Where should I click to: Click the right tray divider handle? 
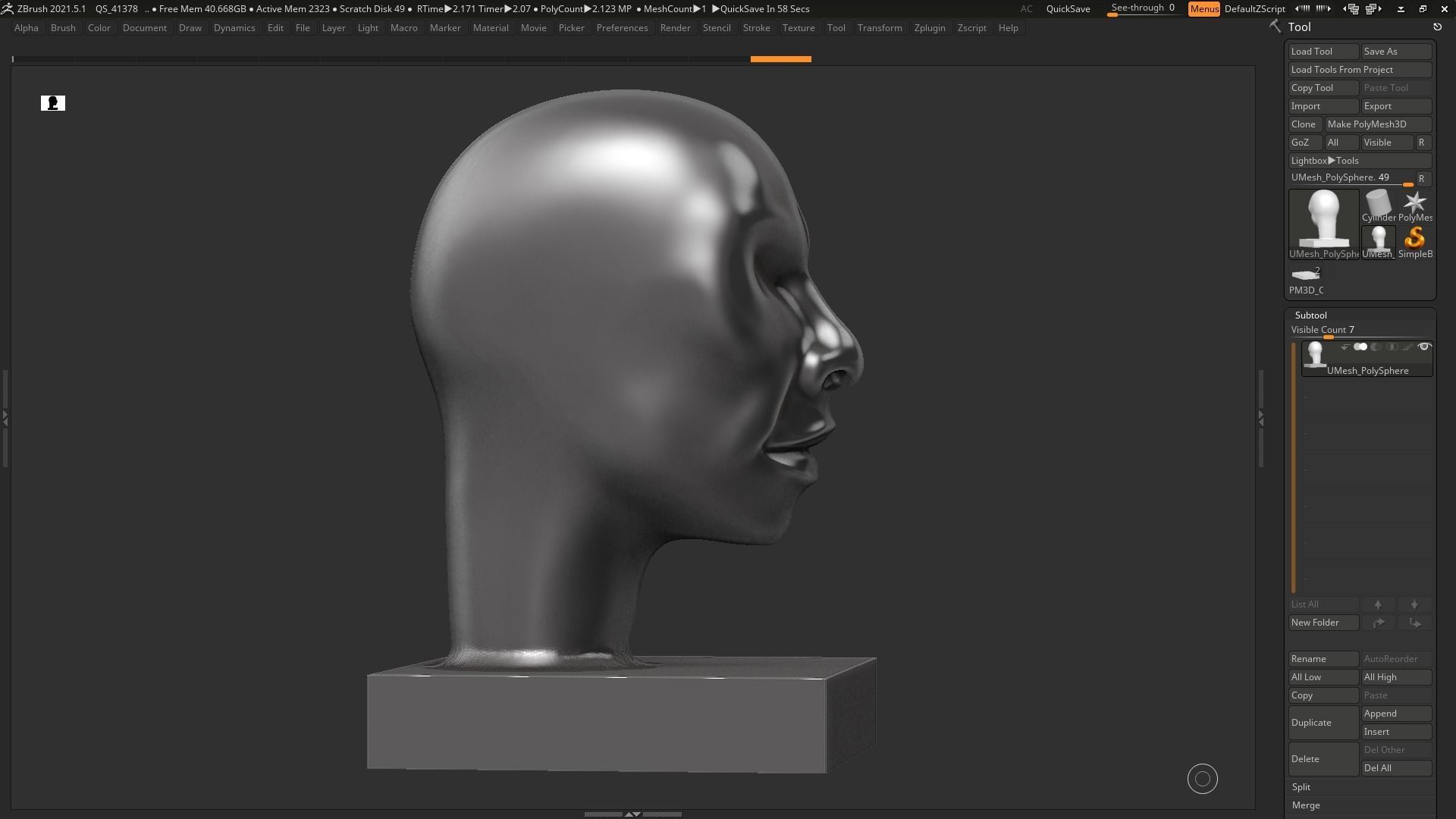pyautogui.click(x=1260, y=417)
